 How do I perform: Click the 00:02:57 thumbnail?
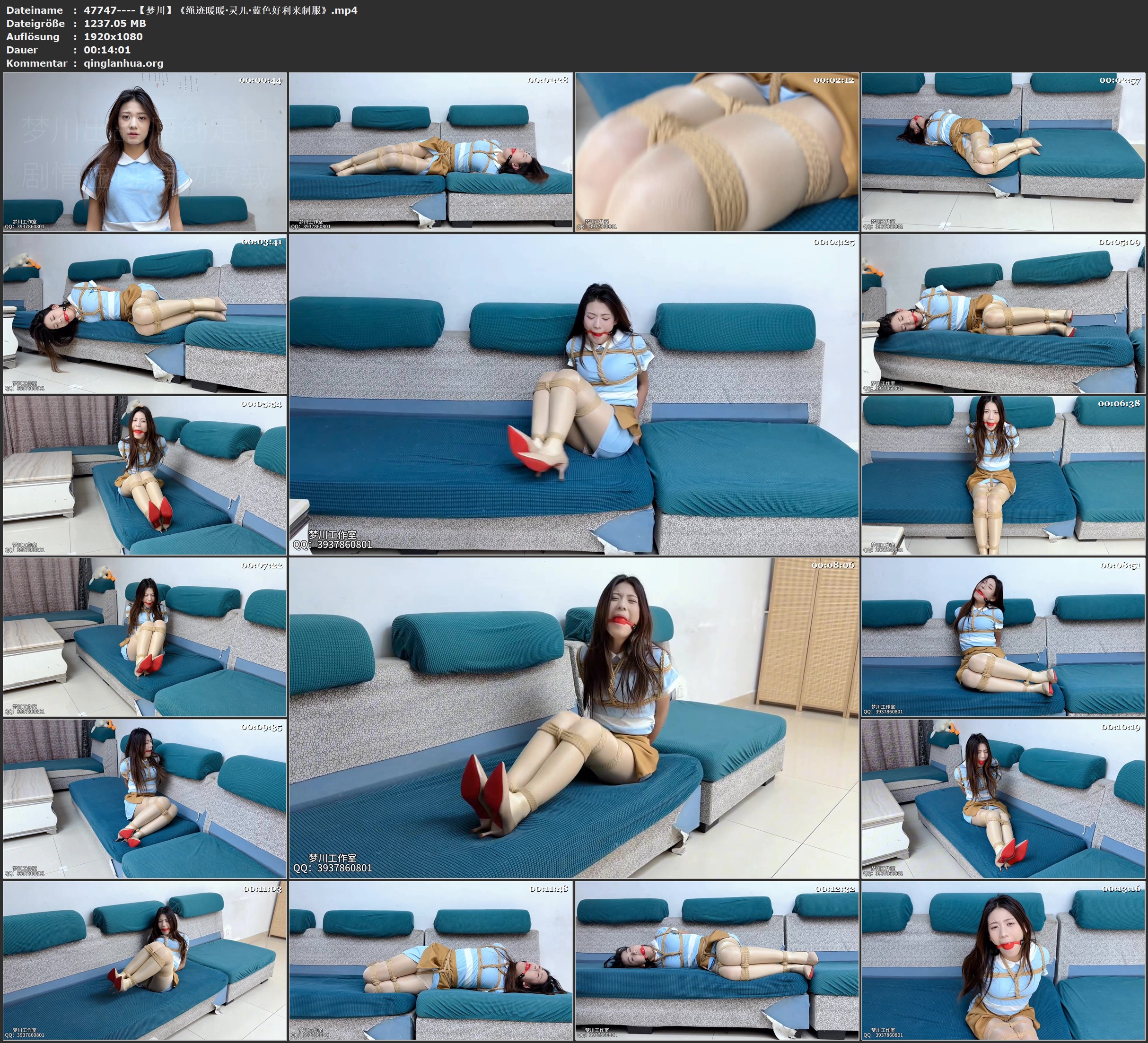coord(1003,152)
